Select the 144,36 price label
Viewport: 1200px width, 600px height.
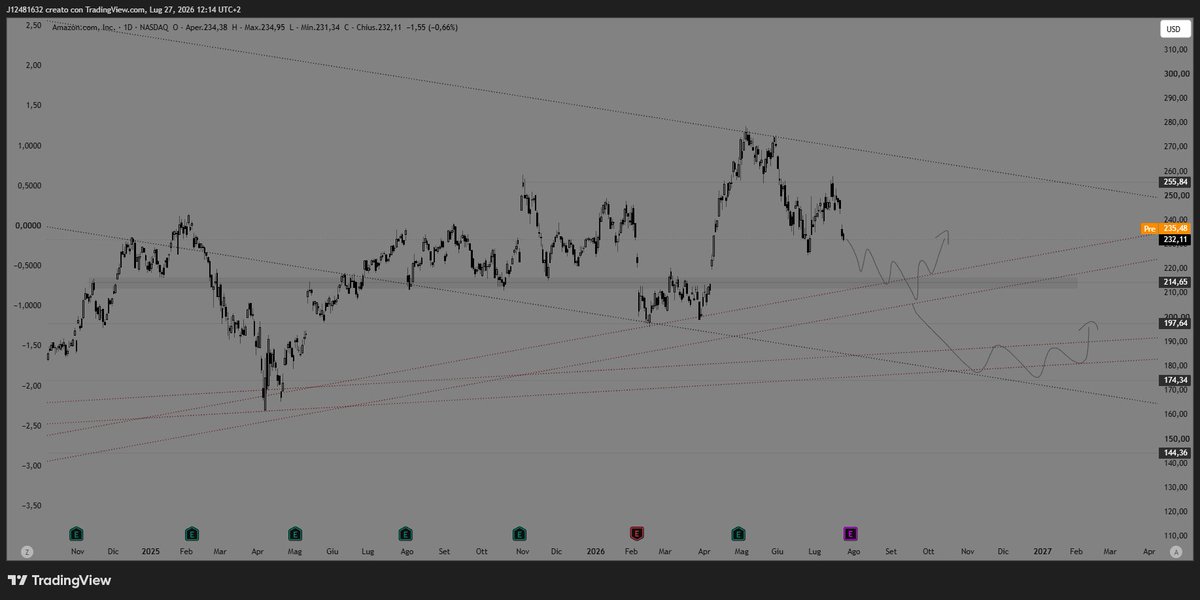[x=1174, y=453]
